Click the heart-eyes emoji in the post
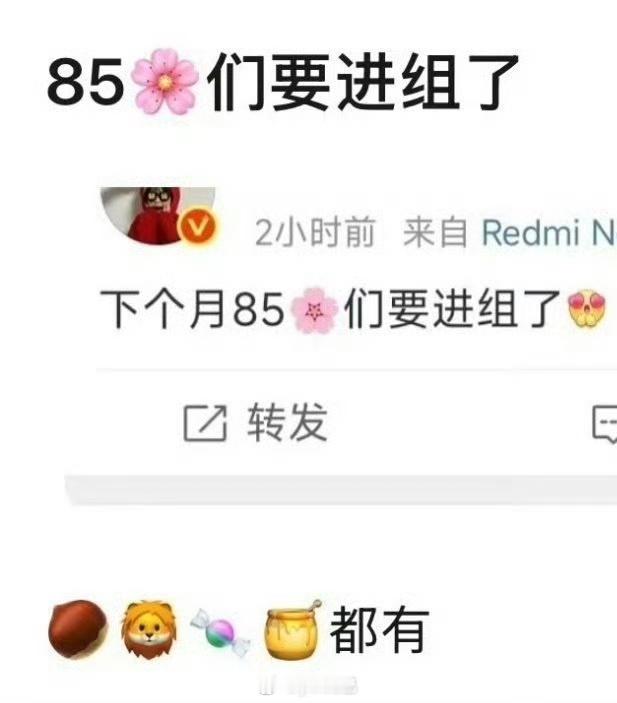The height and width of the screenshot is (703, 617). tap(587, 308)
